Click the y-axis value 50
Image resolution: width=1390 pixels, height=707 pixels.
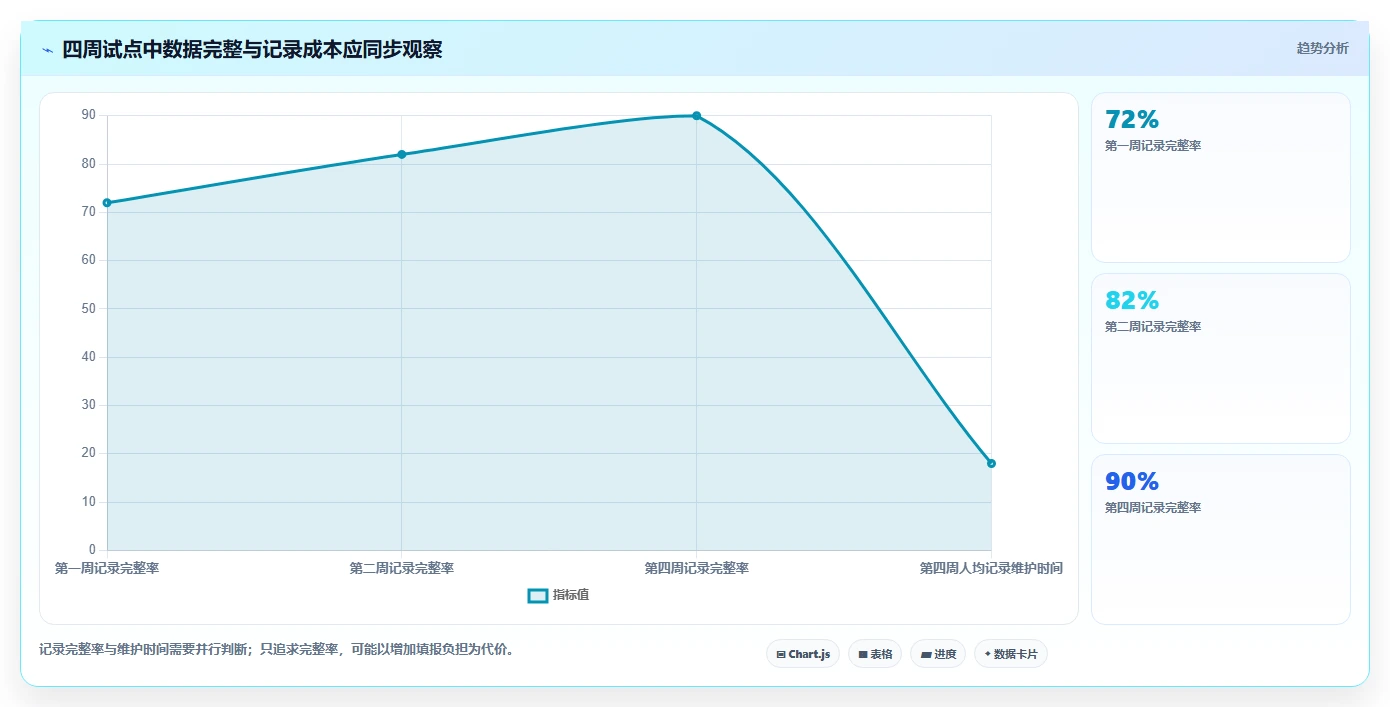pos(89,308)
